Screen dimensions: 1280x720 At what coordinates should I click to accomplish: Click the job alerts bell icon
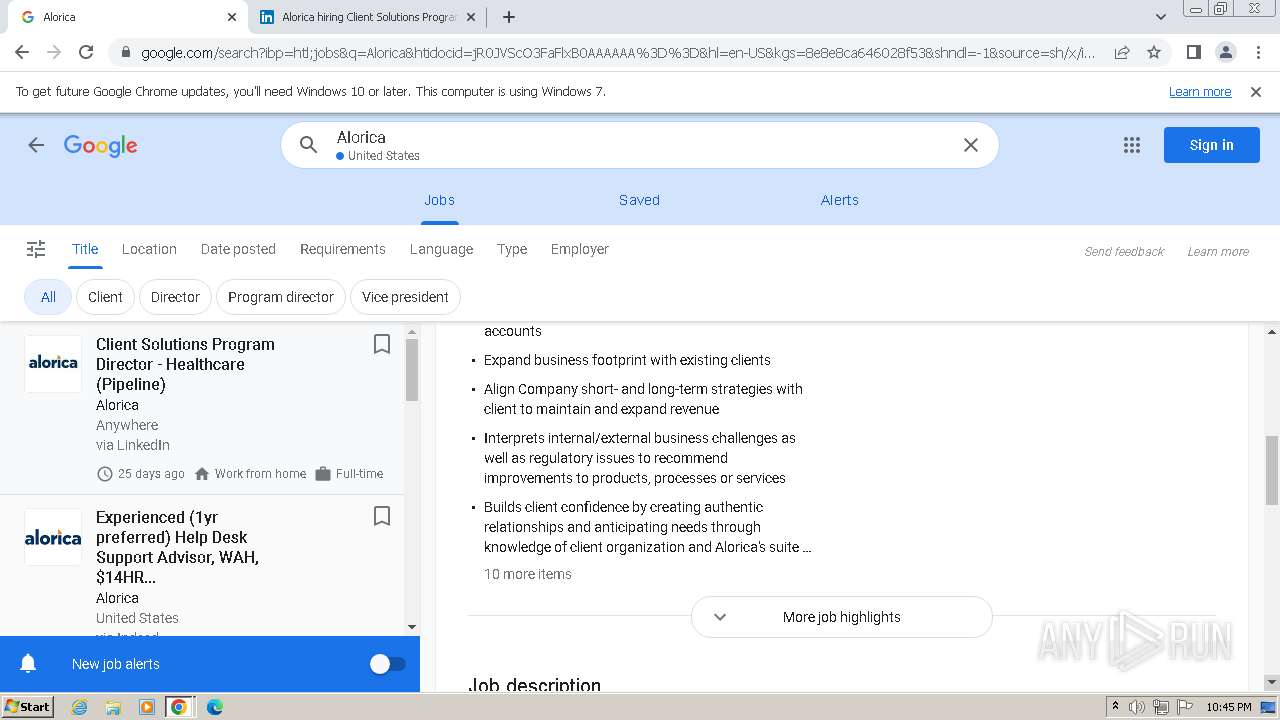[x=28, y=664]
